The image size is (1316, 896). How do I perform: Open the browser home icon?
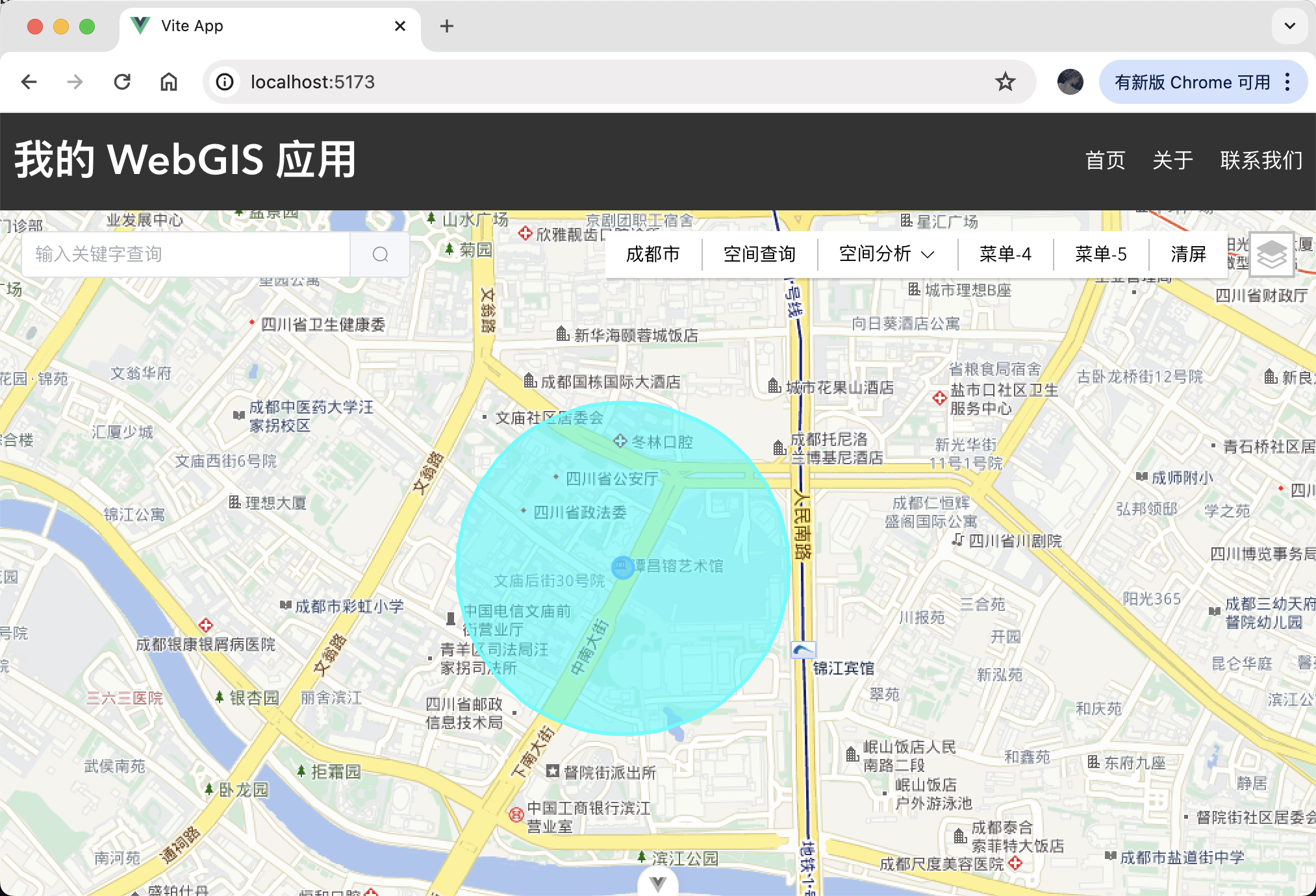click(169, 82)
